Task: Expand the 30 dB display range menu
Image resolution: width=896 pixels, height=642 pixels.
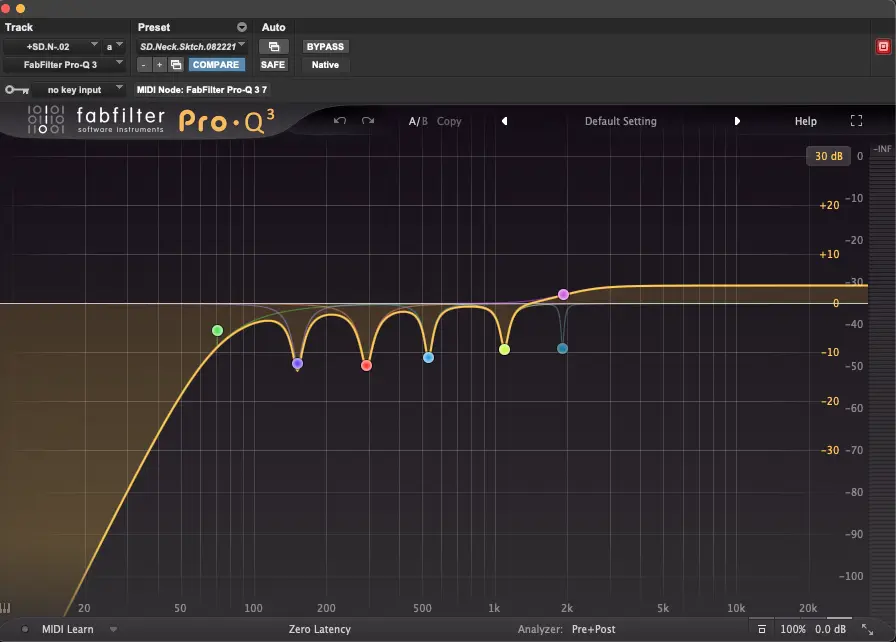Action: coord(828,156)
